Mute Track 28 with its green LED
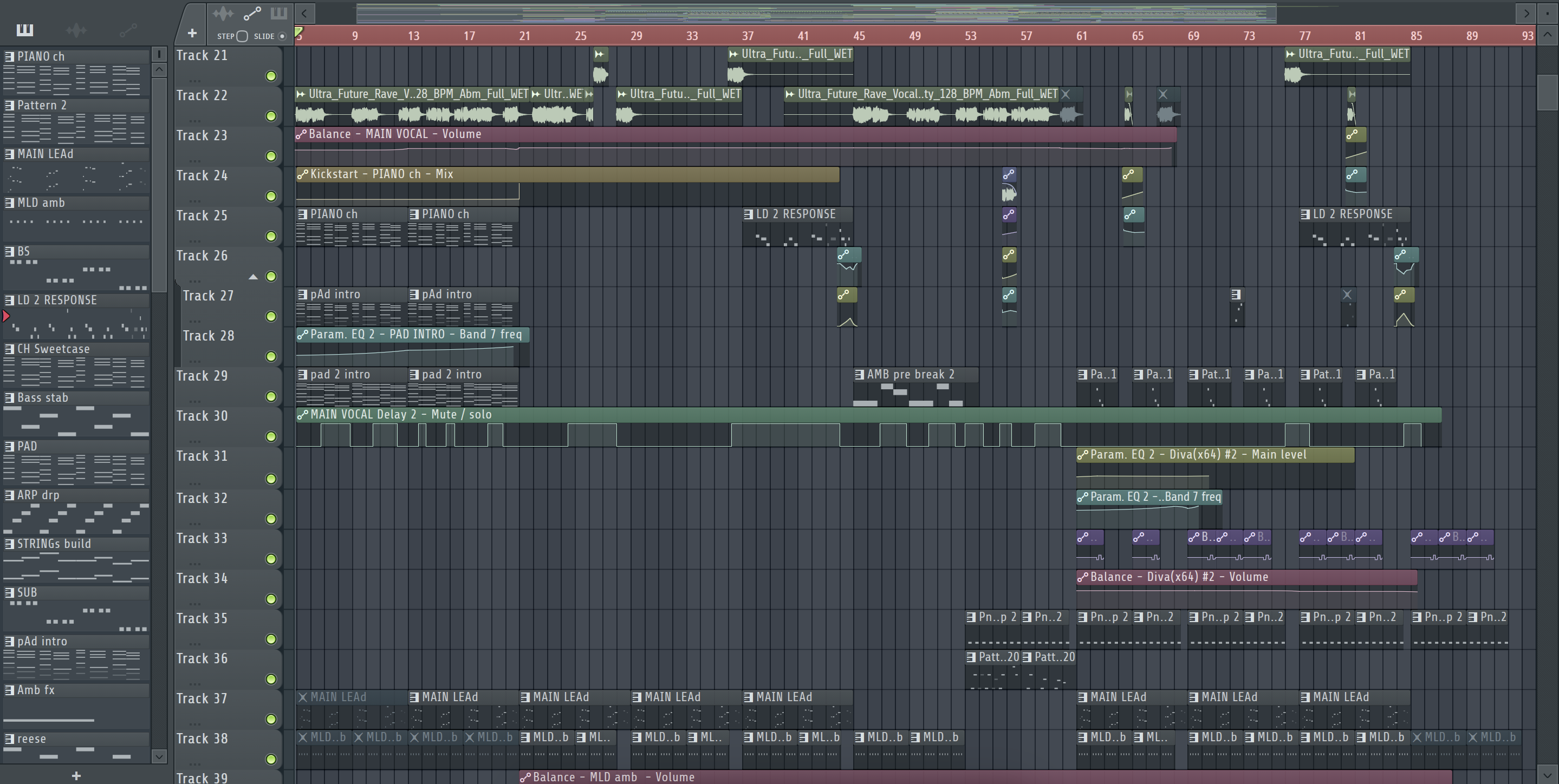Image resolution: width=1559 pixels, height=784 pixels. (x=271, y=357)
